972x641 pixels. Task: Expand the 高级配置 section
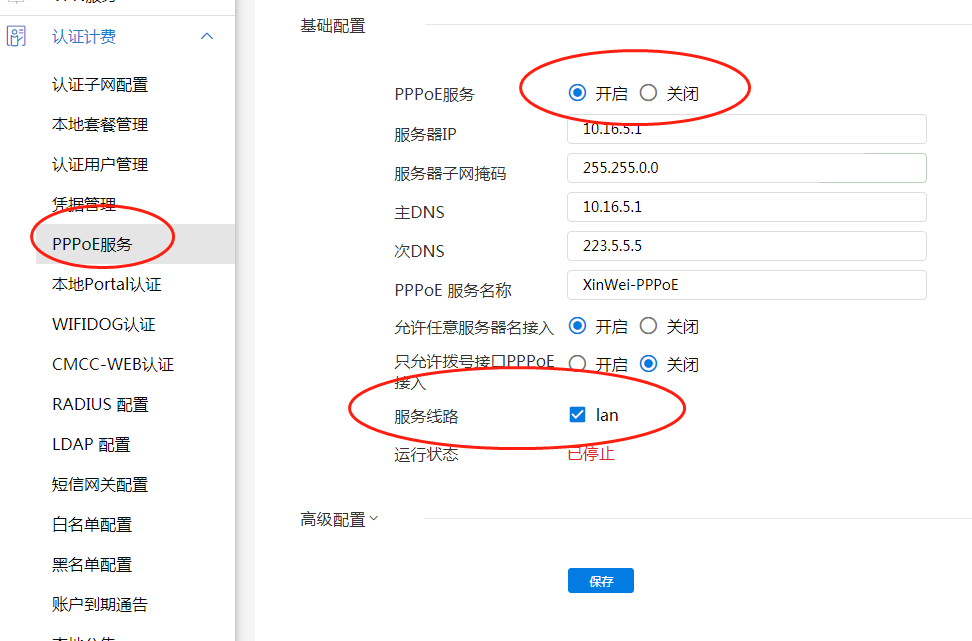click(339, 519)
